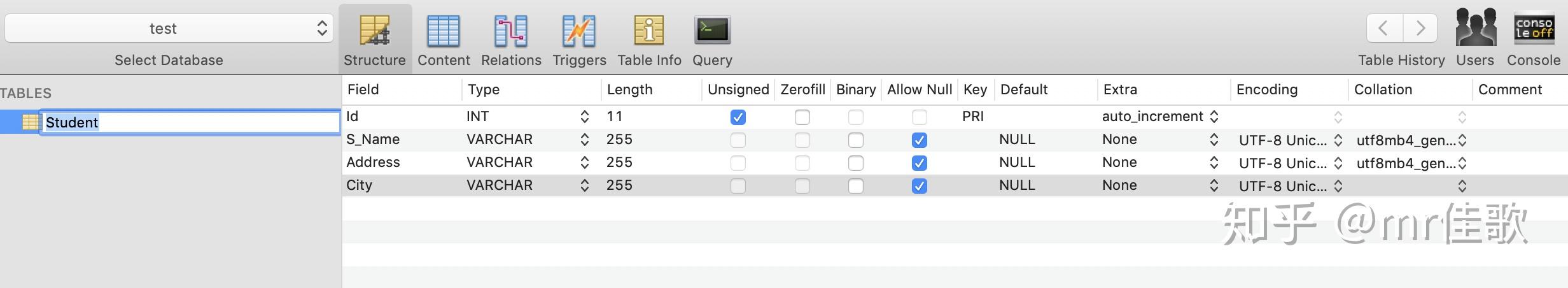Switch to the Content view icon

coord(444,31)
